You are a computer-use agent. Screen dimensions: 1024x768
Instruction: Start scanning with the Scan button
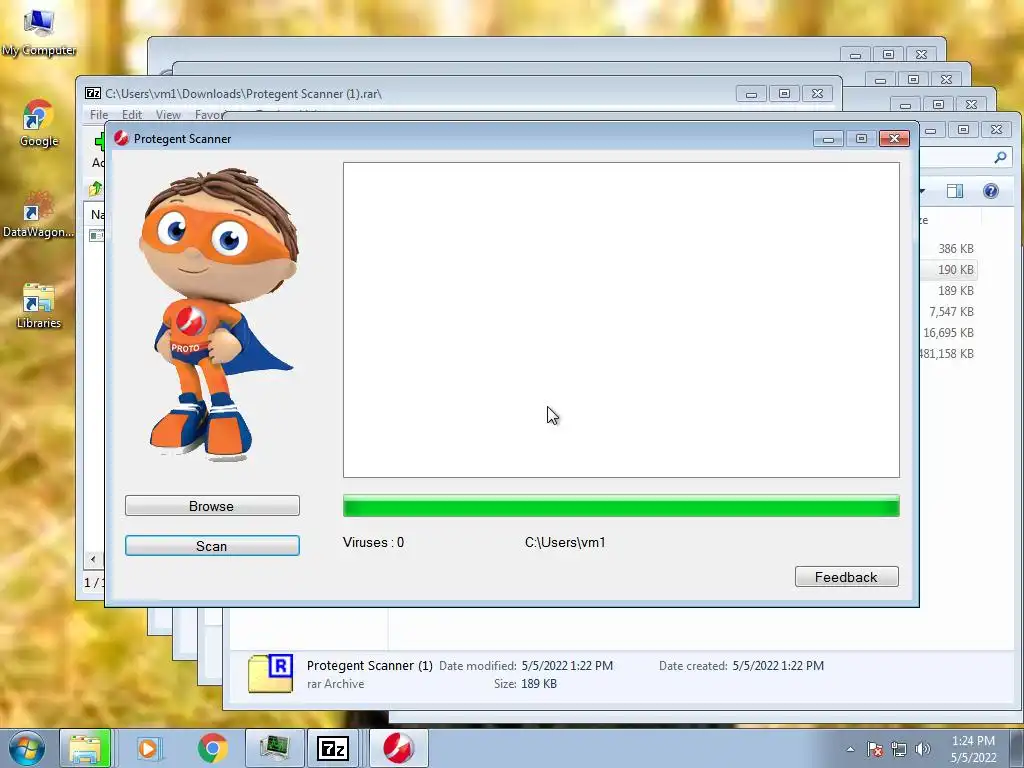point(212,546)
